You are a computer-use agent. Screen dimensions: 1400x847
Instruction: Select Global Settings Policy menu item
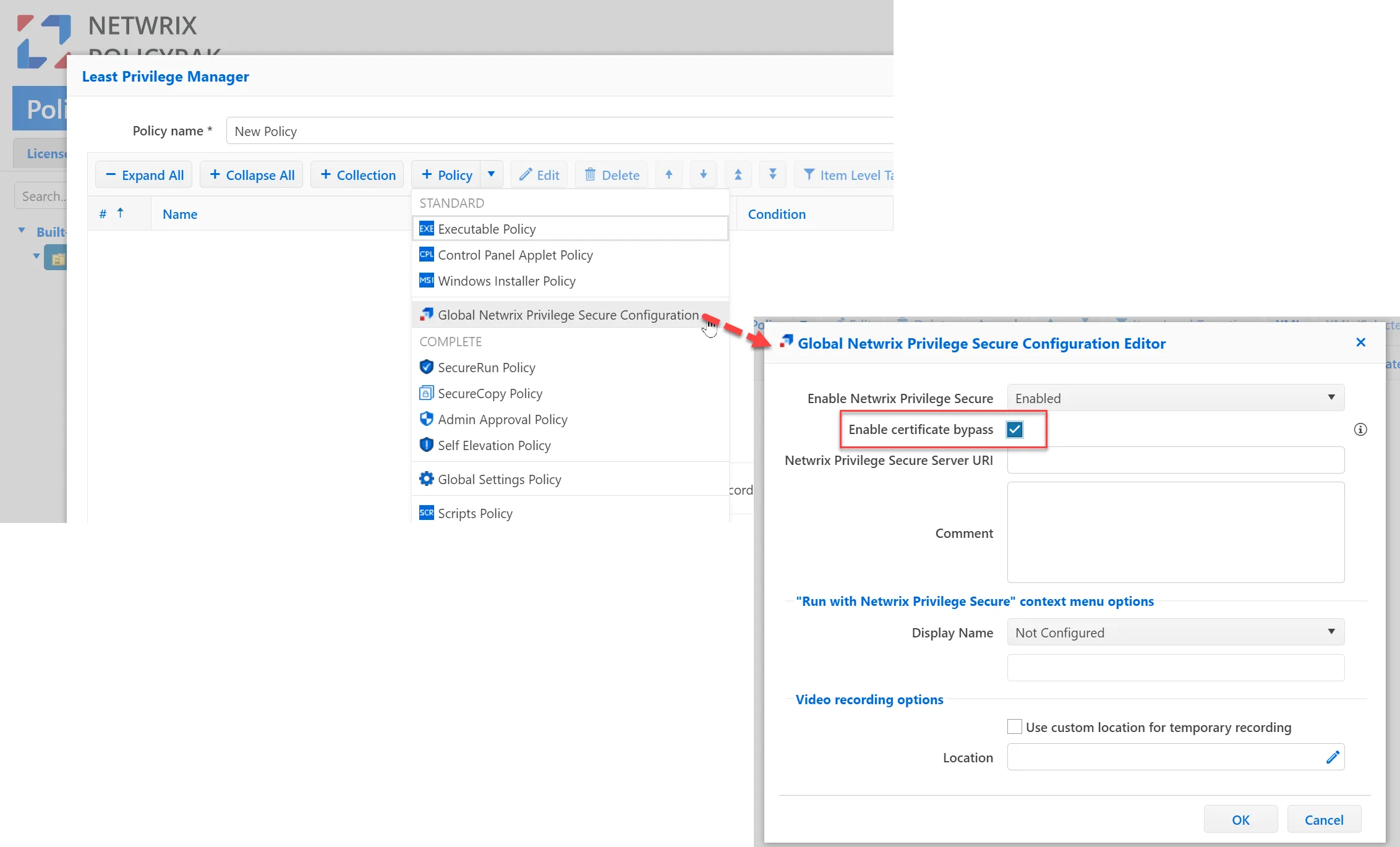point(499,479)
